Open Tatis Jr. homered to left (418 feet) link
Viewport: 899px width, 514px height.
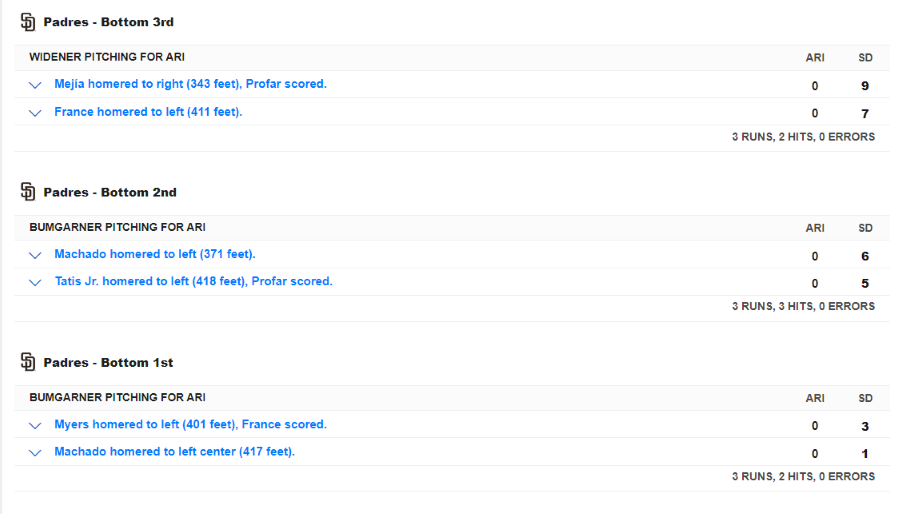(193, 281)
